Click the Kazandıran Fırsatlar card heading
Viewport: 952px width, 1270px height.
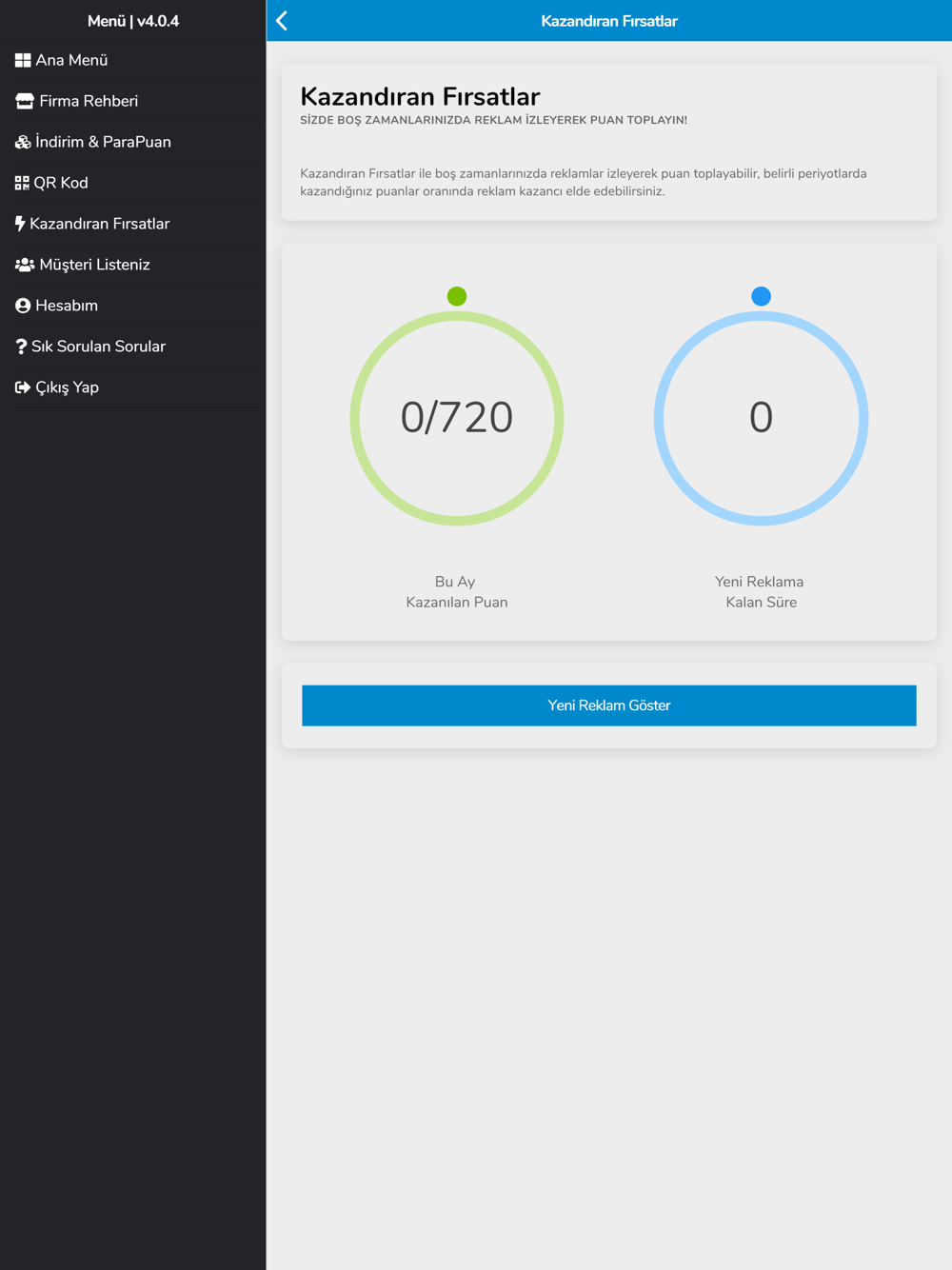pyautogui.click(x=420, y=96)
